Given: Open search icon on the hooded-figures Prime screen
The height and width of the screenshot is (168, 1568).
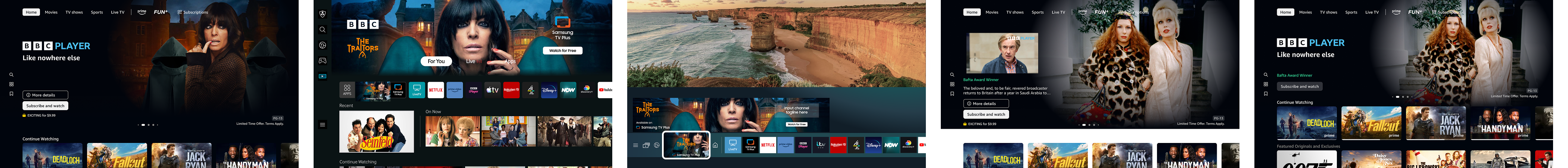Looking at the screenshot, I should [11, 75].
